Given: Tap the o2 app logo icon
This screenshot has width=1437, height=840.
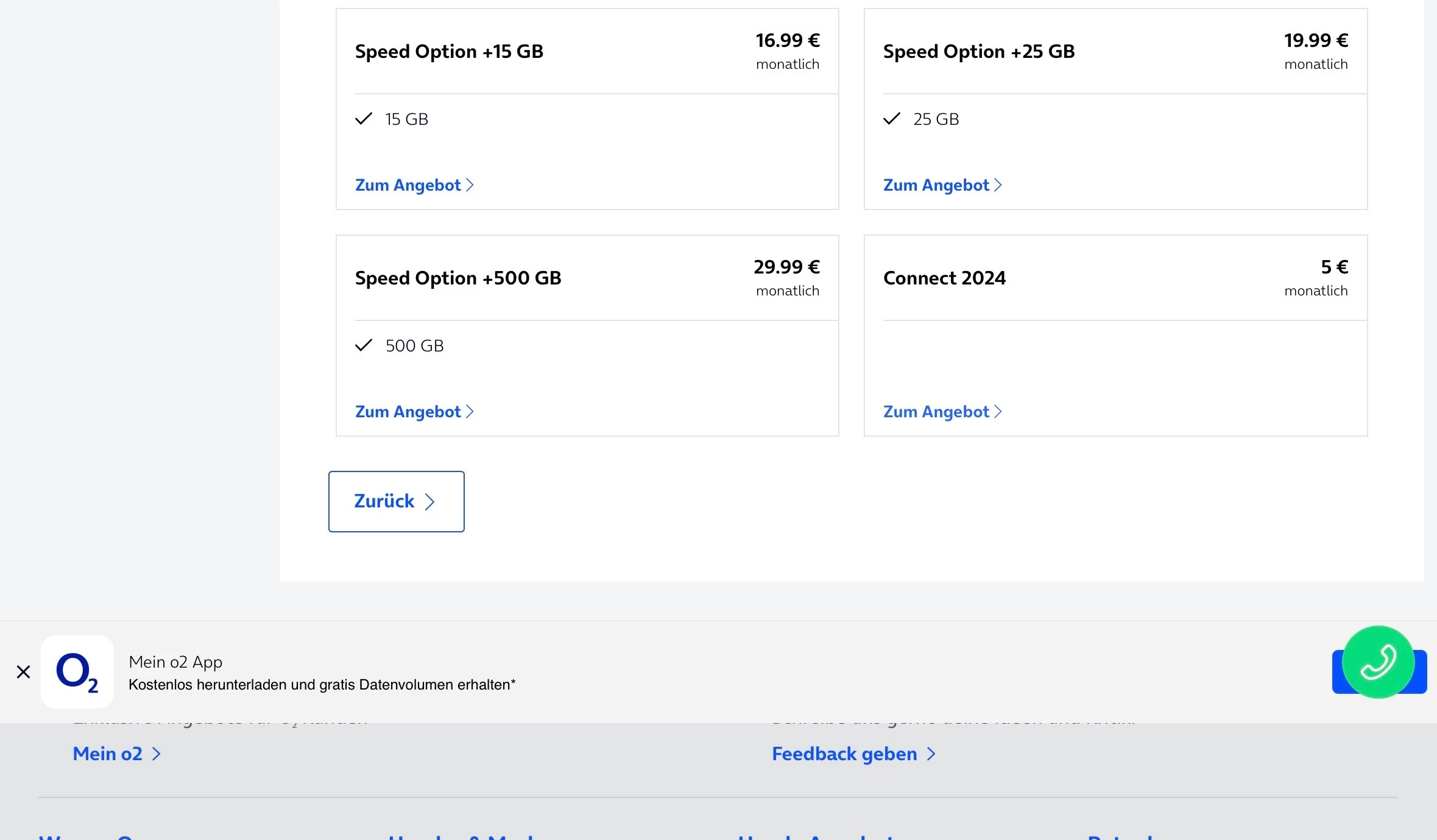Looking at the screenshot, I should pos(77,672).
